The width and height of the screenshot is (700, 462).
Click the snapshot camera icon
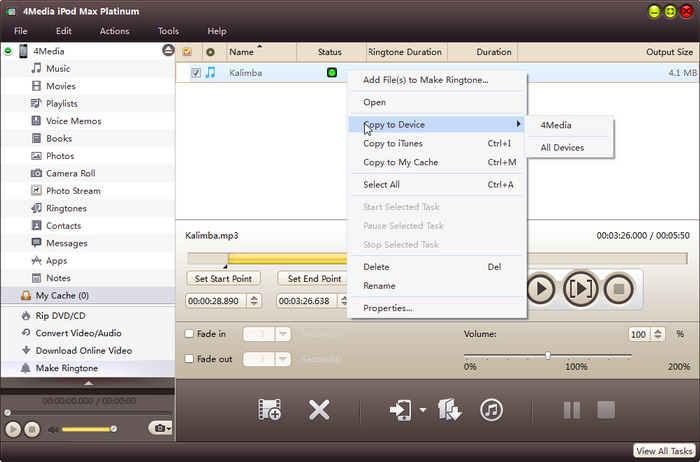(x=157, y=428)
